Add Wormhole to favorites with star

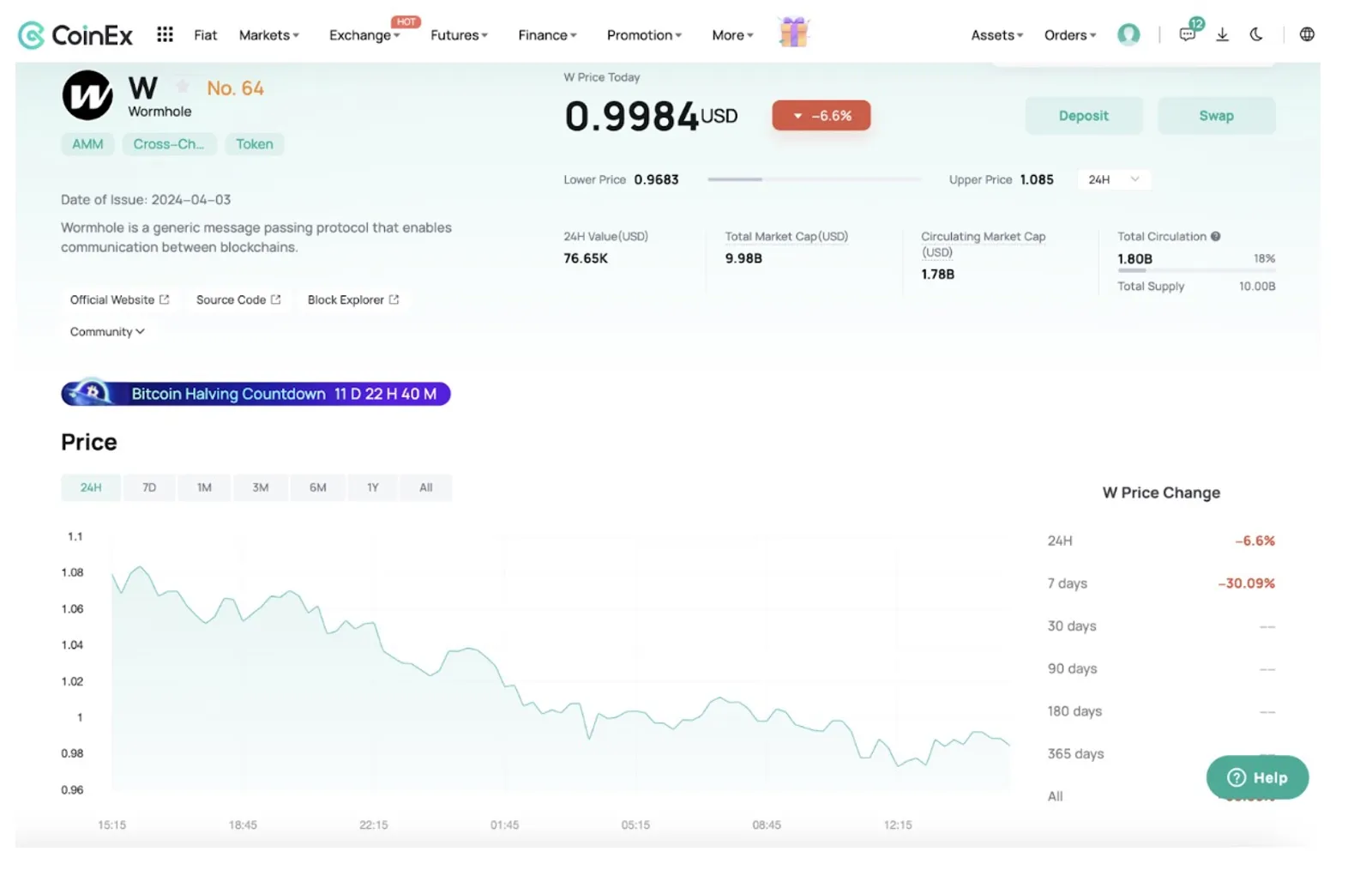[183, 87]
